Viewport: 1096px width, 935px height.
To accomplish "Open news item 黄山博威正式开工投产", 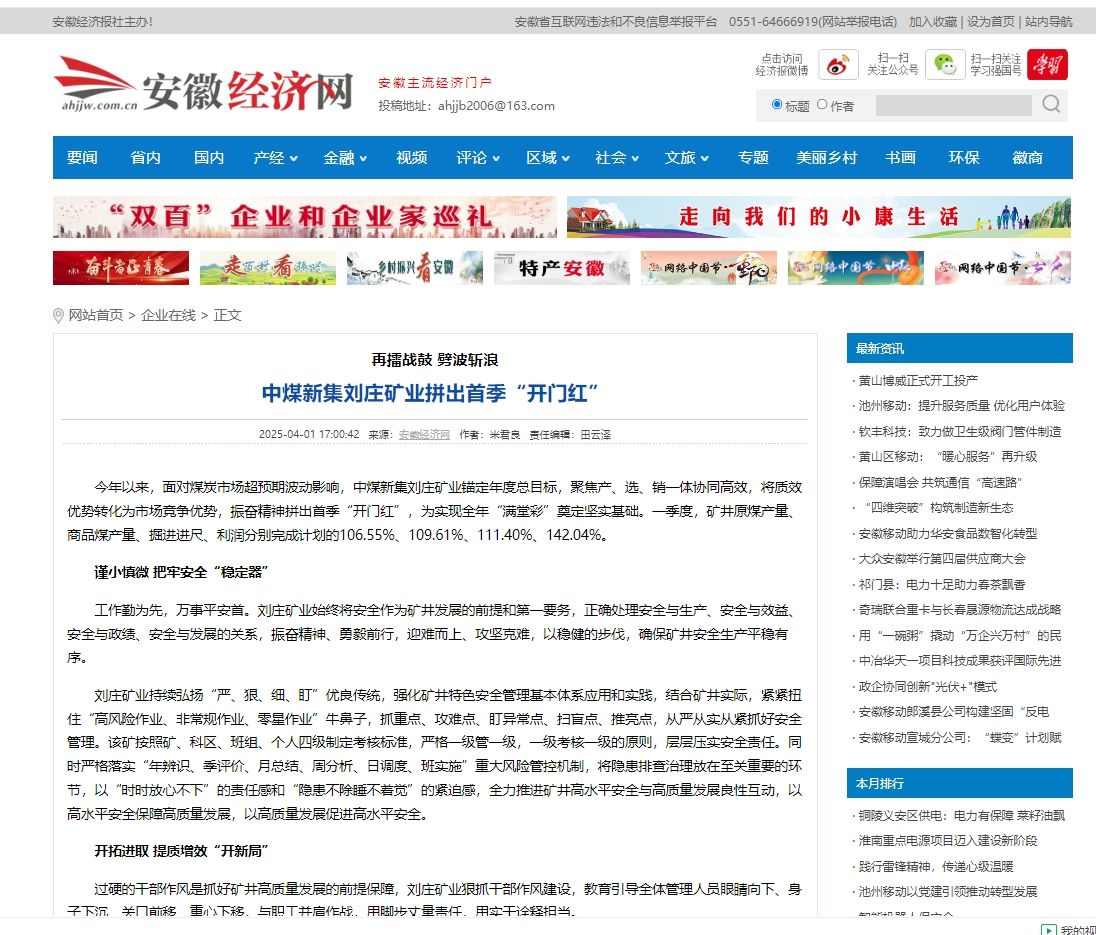I will [918, 381].
